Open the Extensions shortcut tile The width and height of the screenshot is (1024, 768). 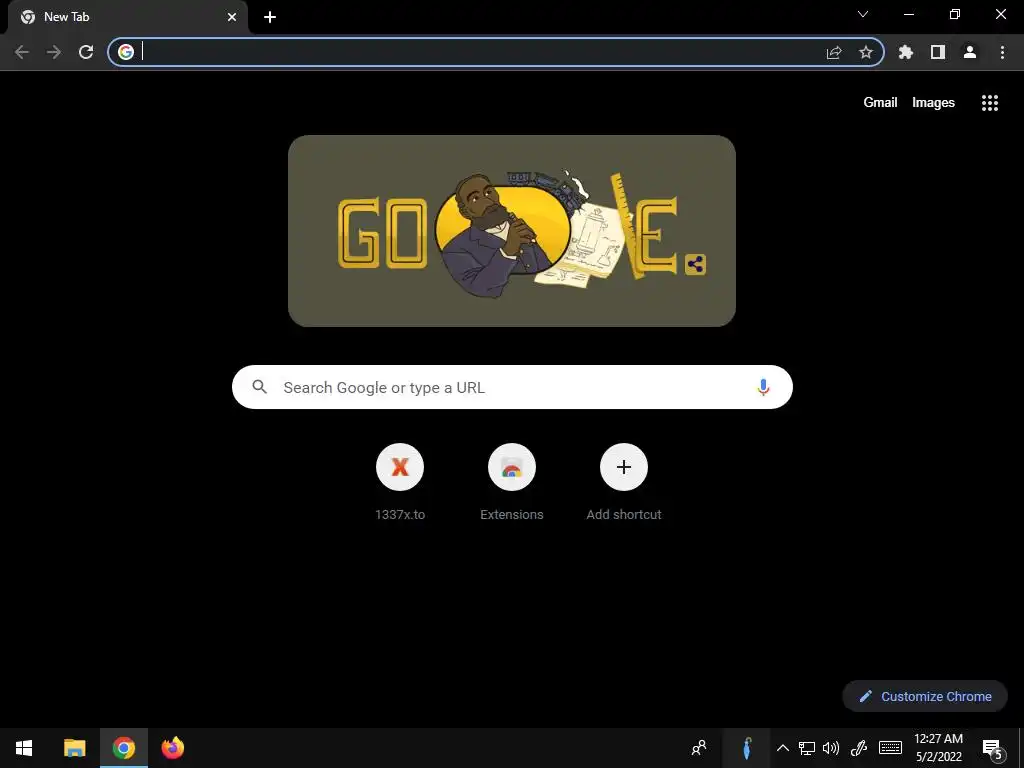[512, 482]
